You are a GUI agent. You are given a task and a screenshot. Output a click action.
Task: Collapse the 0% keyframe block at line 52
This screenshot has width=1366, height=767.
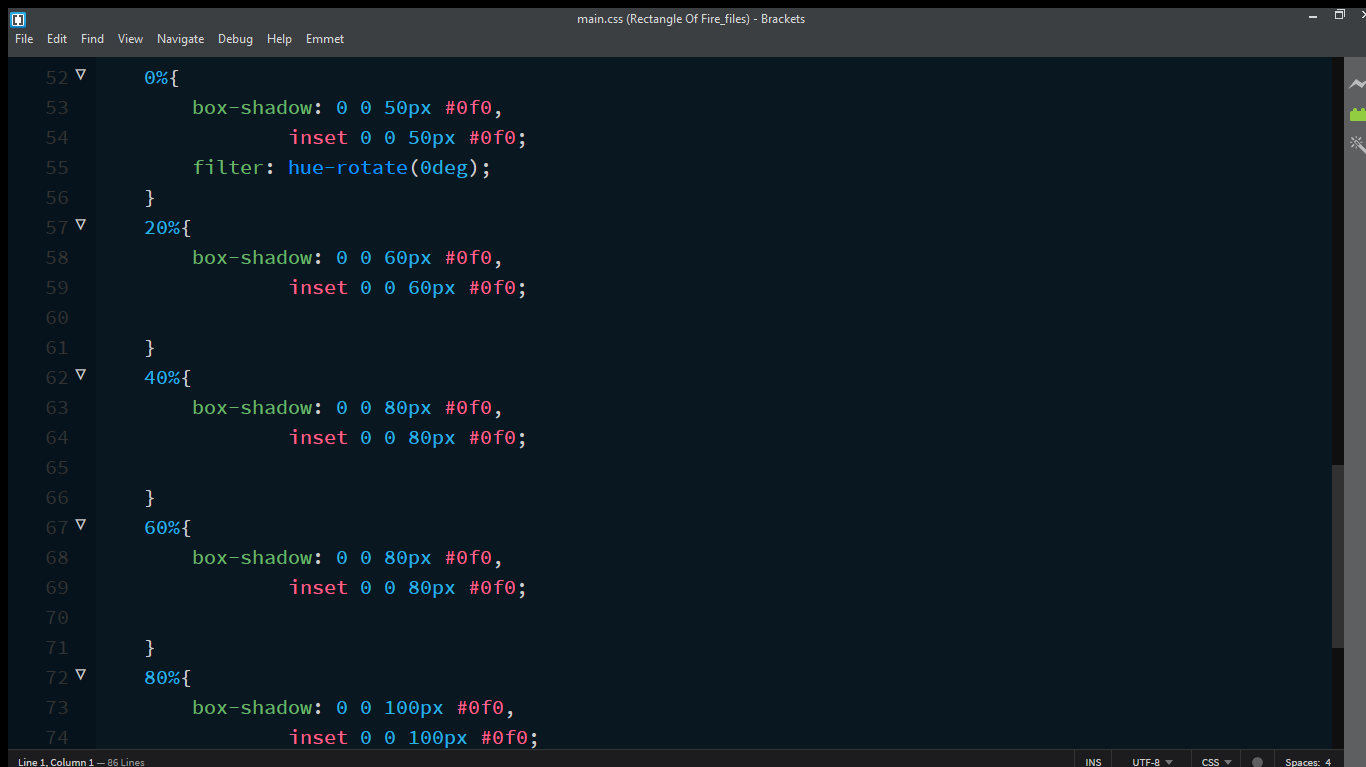80,75
